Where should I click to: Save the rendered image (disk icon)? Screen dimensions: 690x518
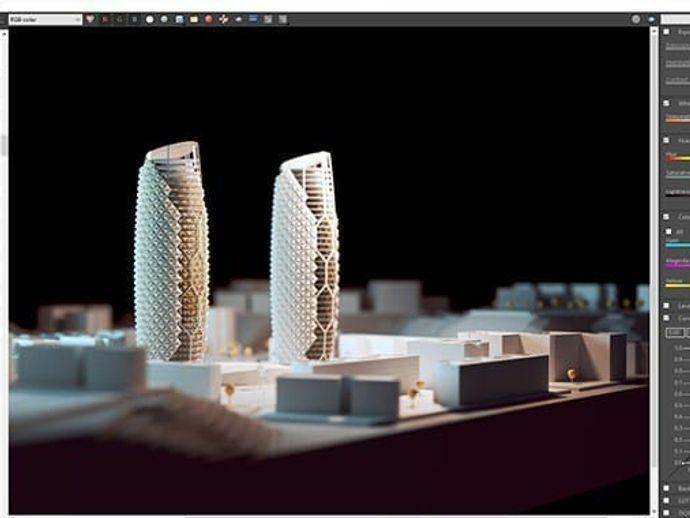click(179, 19)
